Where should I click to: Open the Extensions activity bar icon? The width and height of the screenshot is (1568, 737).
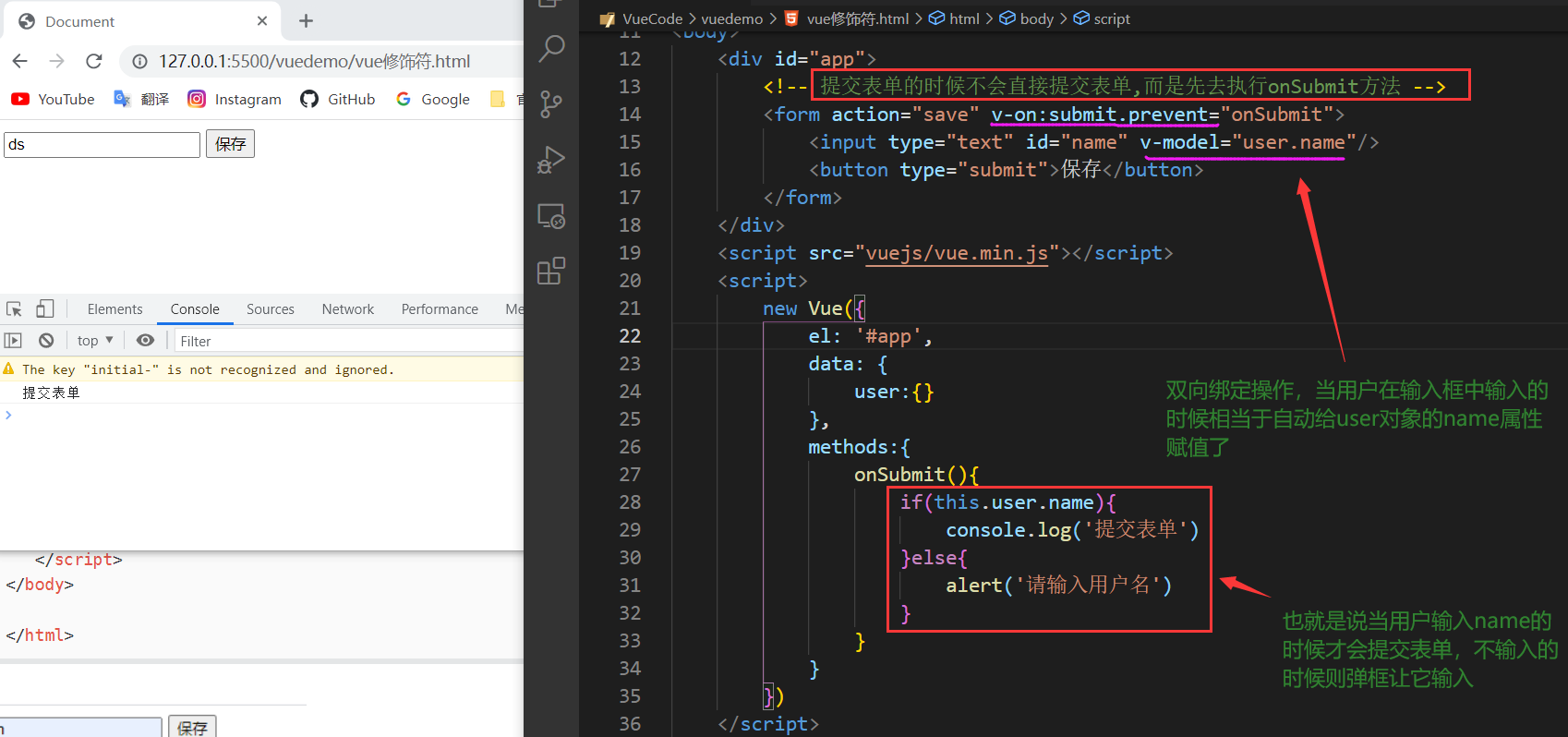tap(551, 271)
